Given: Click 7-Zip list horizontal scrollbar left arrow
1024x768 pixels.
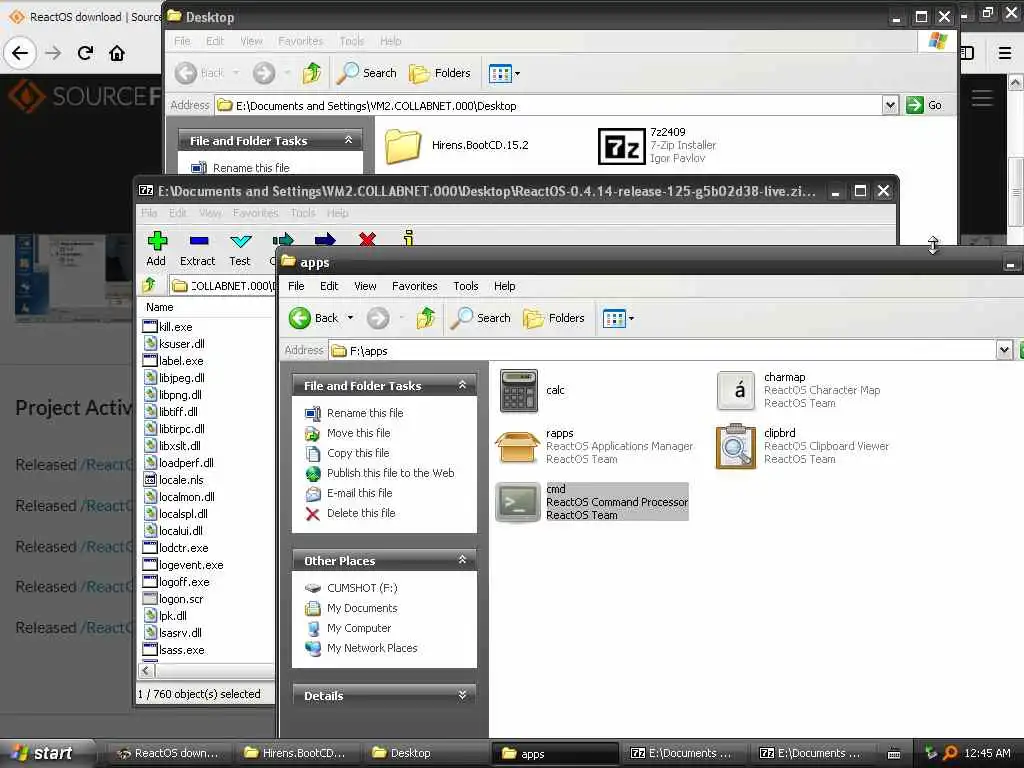Looking at the screenshot, I should click(x=146, y=671).
